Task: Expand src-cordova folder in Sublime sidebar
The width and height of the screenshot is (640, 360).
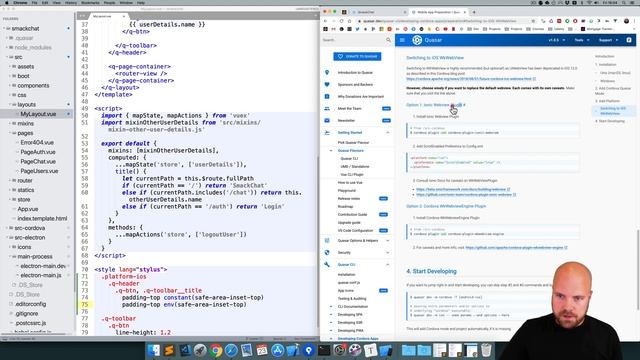Action: click(7, 228)
